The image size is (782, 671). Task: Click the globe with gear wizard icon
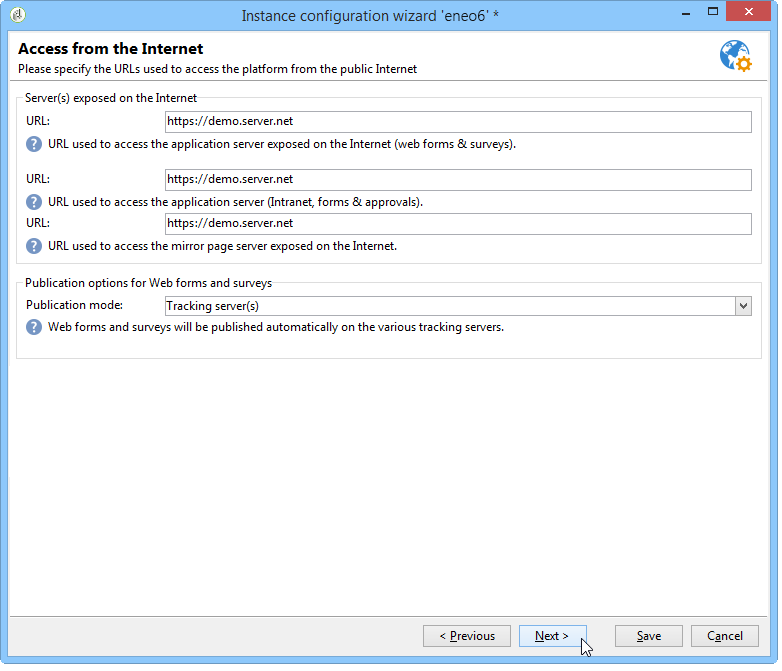735,56
